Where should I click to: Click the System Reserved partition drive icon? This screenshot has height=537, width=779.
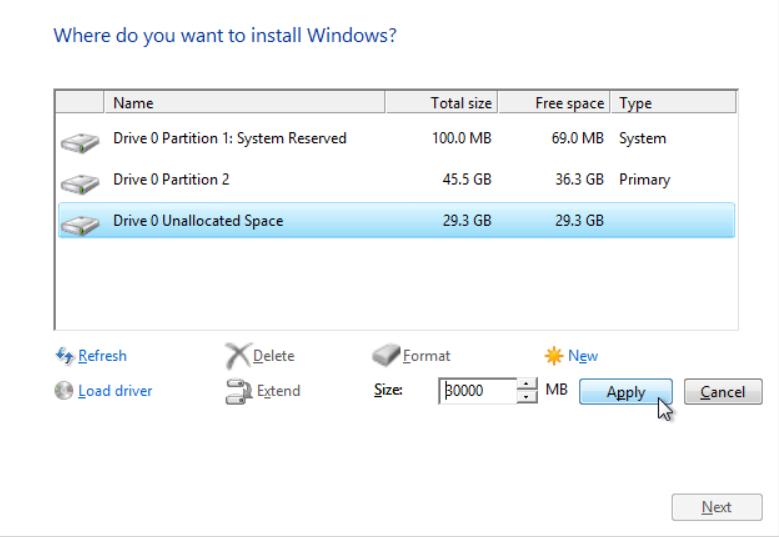pyautogui.click(x=78, y=140)
